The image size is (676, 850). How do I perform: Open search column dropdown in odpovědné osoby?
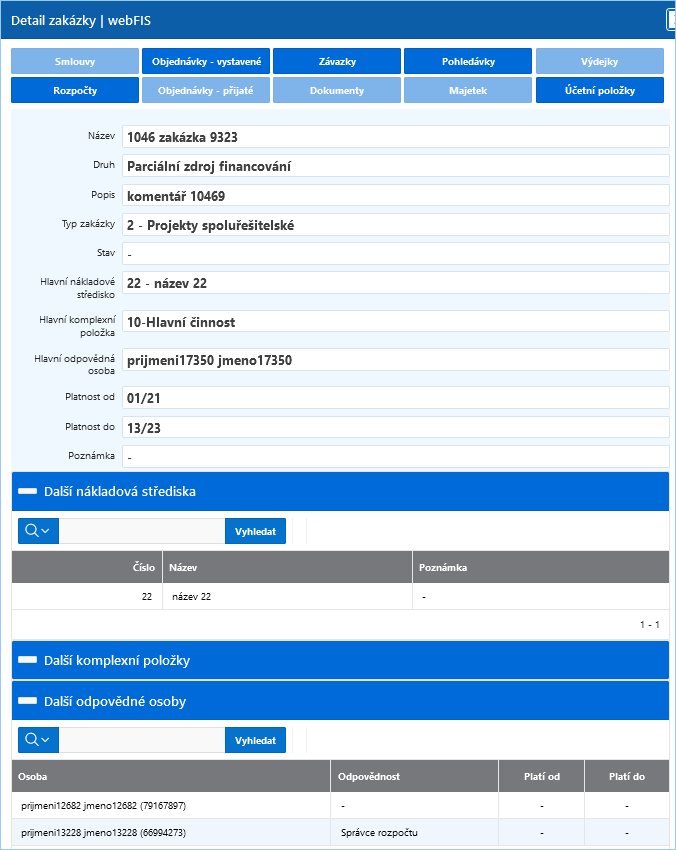pyautogui.click(x=38, y=739)
